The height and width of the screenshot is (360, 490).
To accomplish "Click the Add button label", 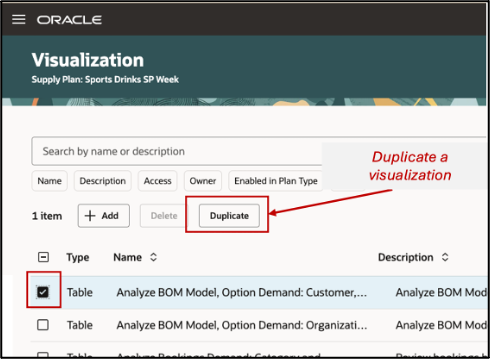I will click(x=110, y=216).
